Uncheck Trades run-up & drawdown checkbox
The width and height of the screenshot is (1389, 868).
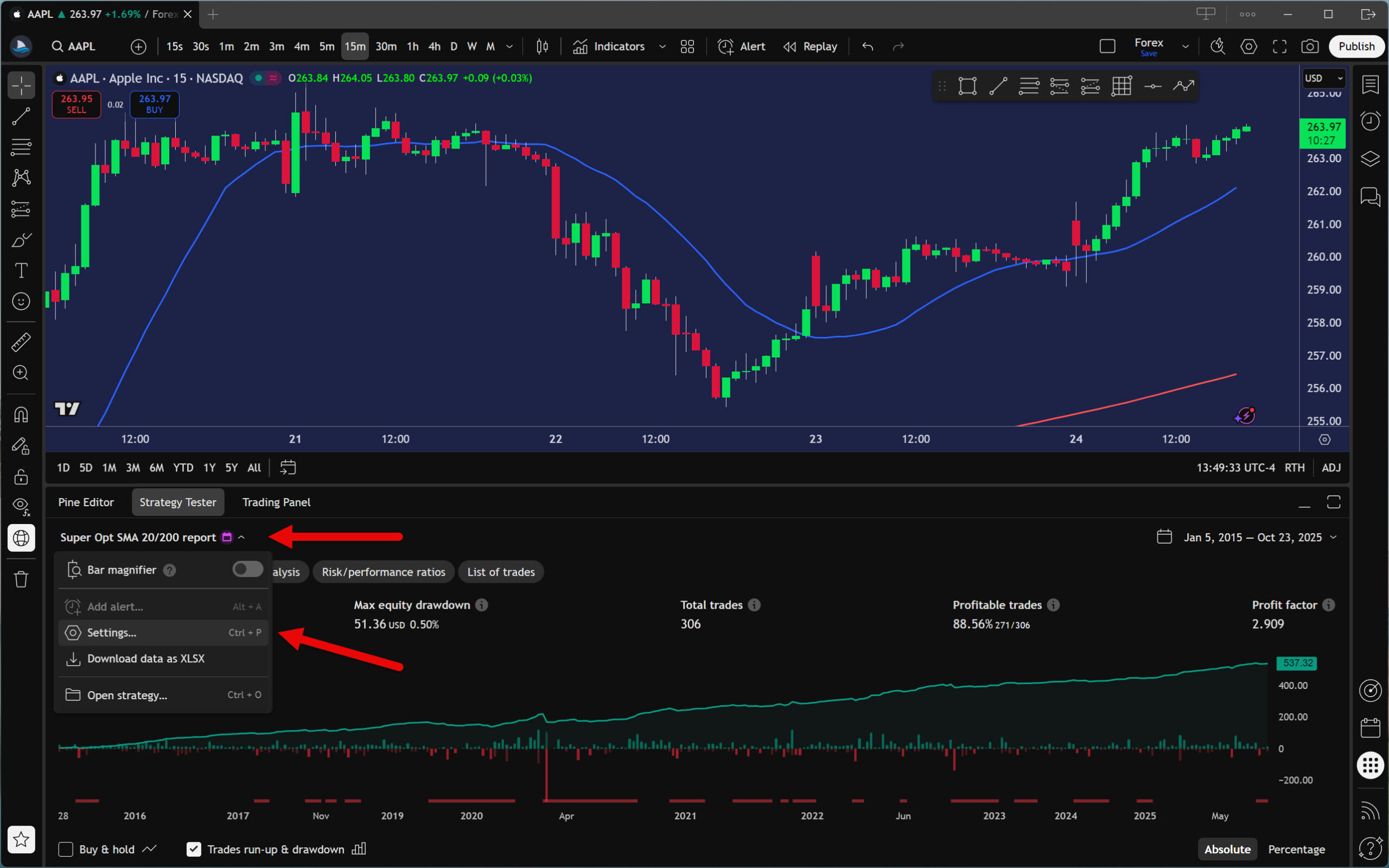pos(194,849)
